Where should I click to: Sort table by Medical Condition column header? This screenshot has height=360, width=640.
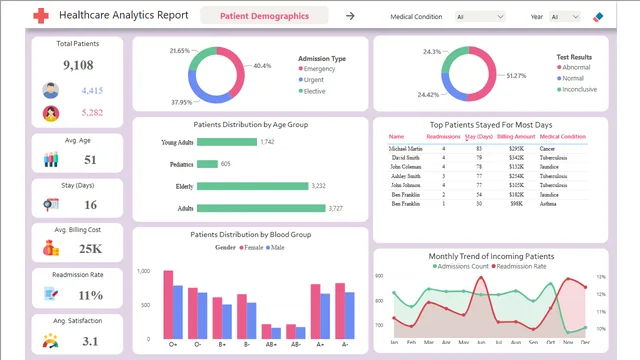tap(562, 137)
